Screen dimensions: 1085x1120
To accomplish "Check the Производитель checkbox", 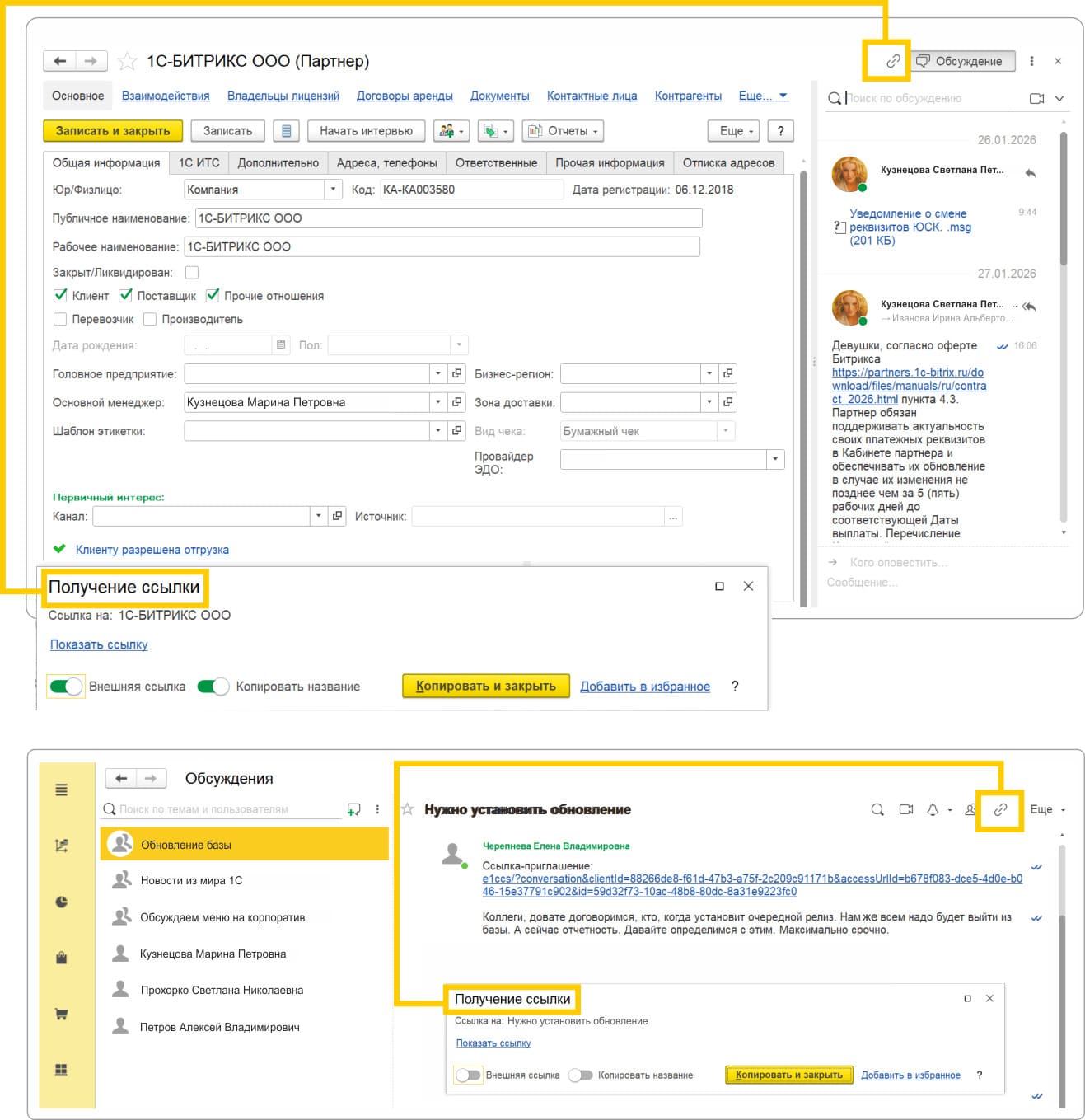I will coord(150,319).
